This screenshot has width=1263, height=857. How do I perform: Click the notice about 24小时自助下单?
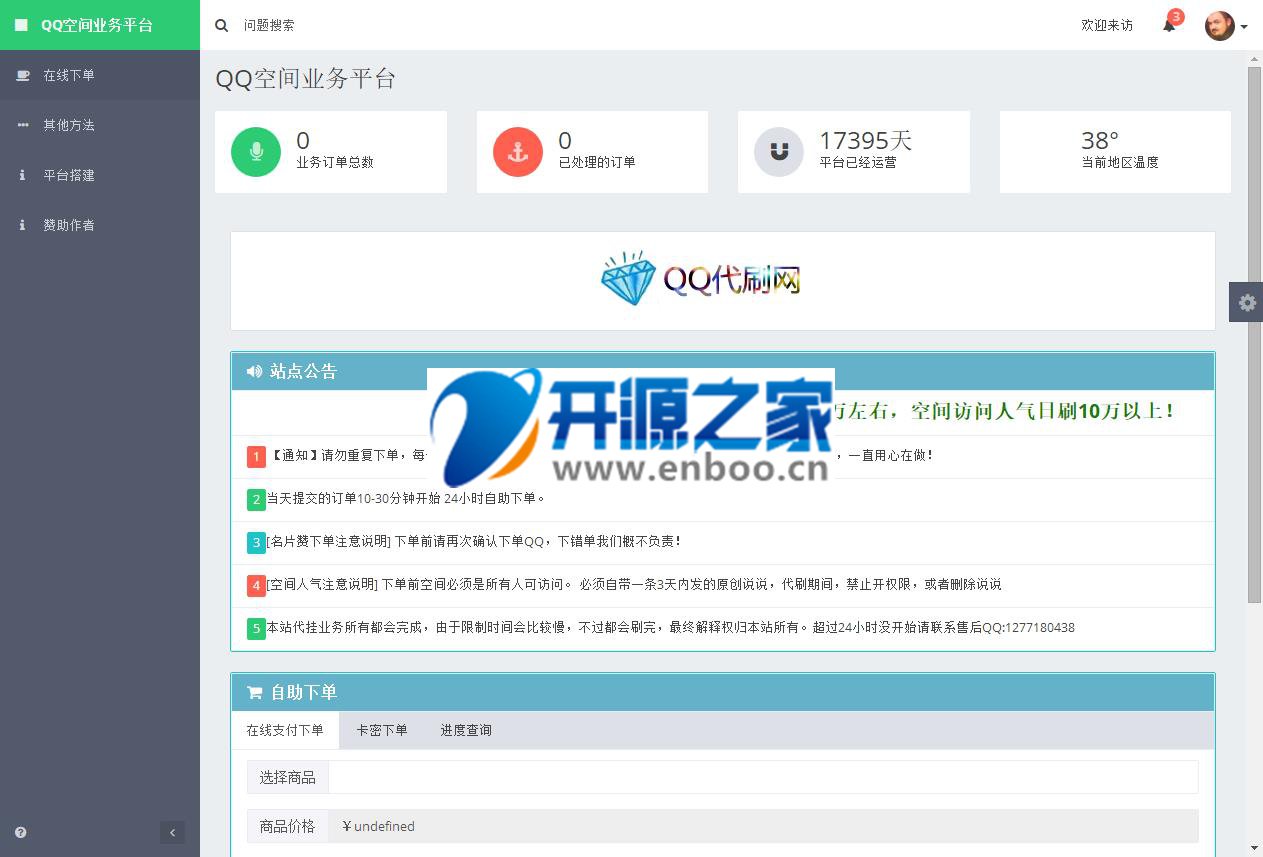pyautogui.click(x=406, y=498)
